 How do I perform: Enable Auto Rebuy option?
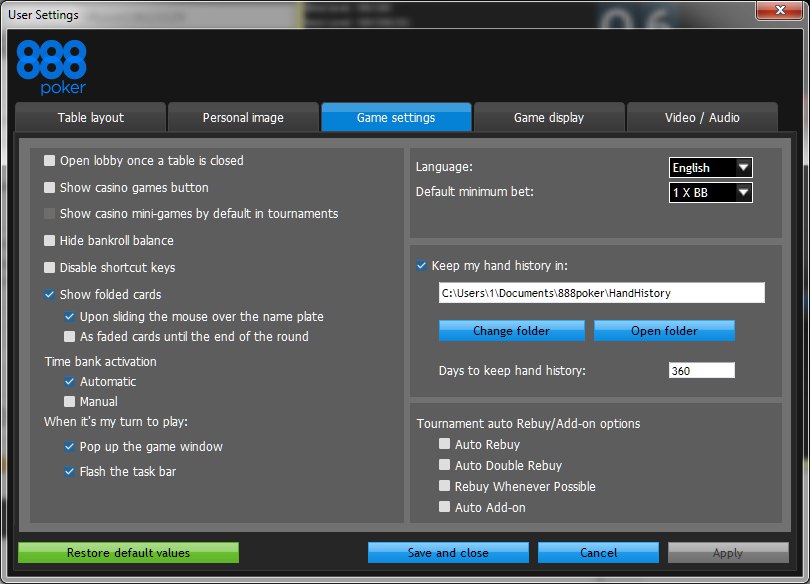(444, 444)
